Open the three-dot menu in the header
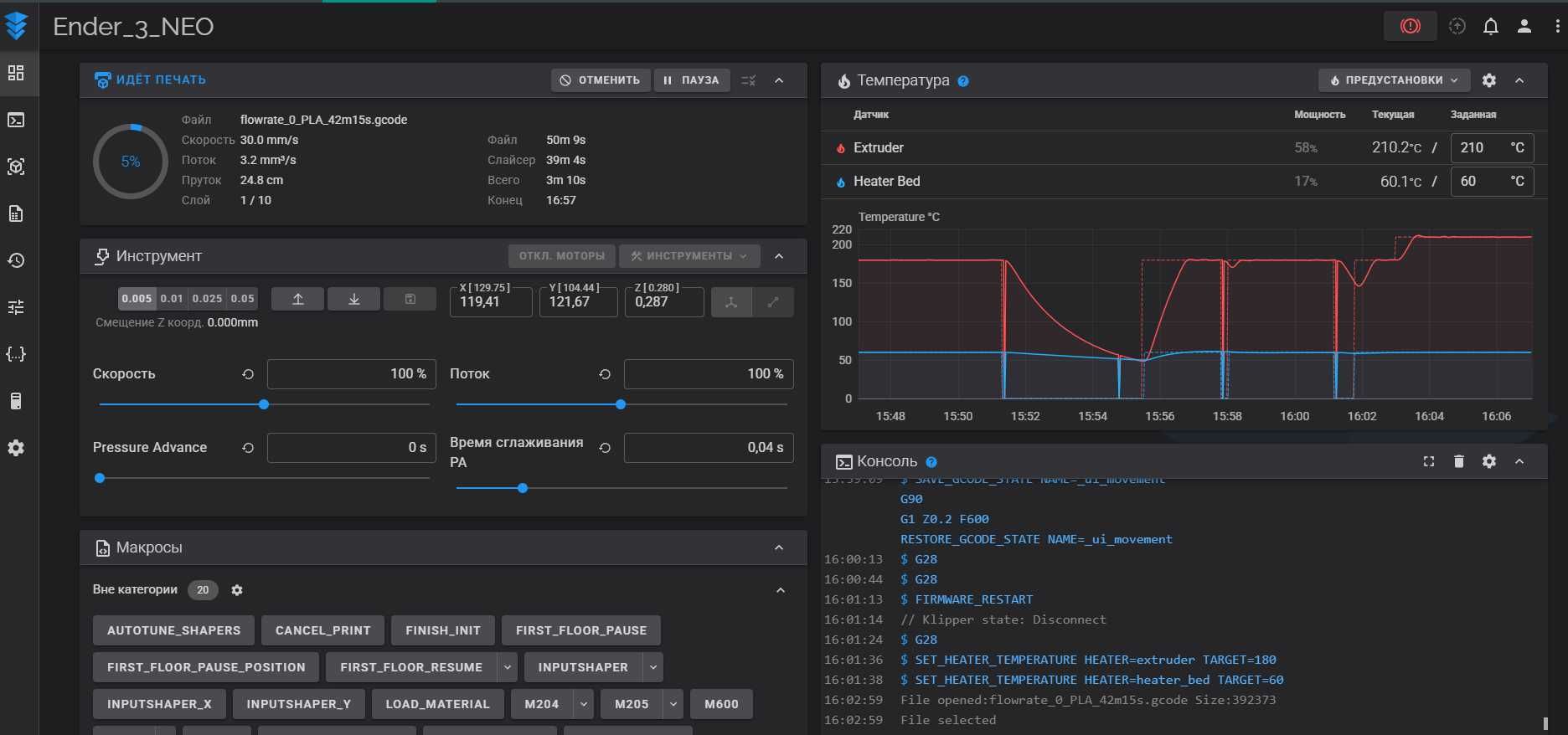Screen dimensions: 1568x735 [1557, 26]
